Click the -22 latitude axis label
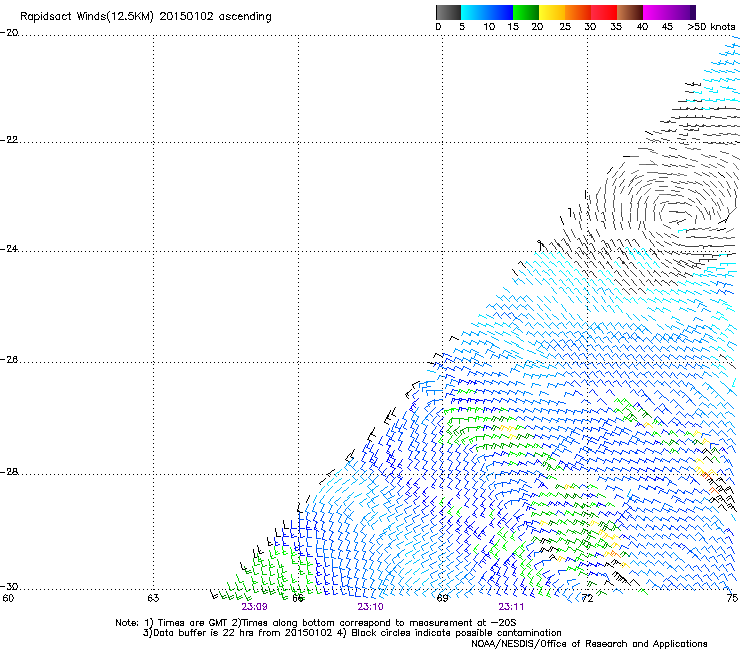Image resolution: width=740 pixels, height=650 pixels. pos(9,140)
